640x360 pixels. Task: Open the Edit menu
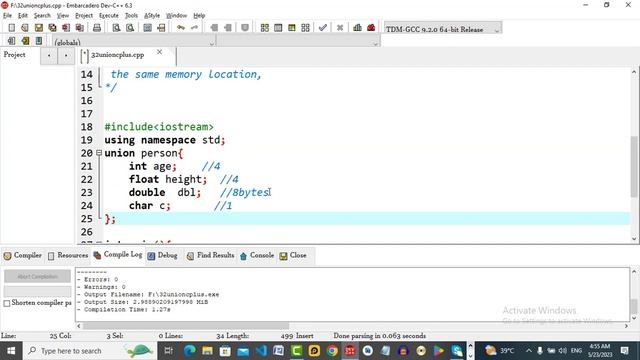(x=23, y=16)
